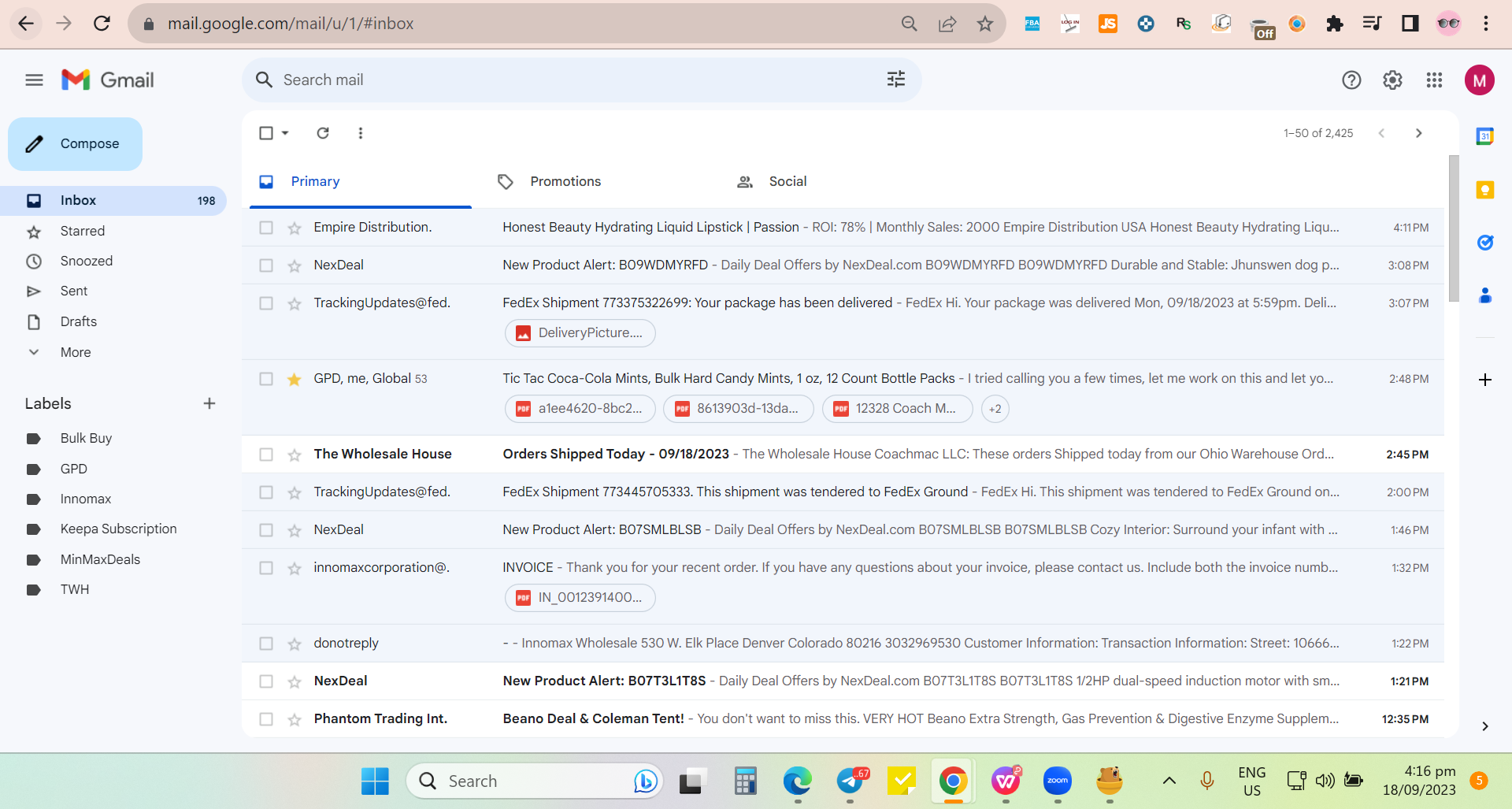The image size is (1512, 809).
Task: Open the DeliveryPicture attachment chip
Action: 580,333
